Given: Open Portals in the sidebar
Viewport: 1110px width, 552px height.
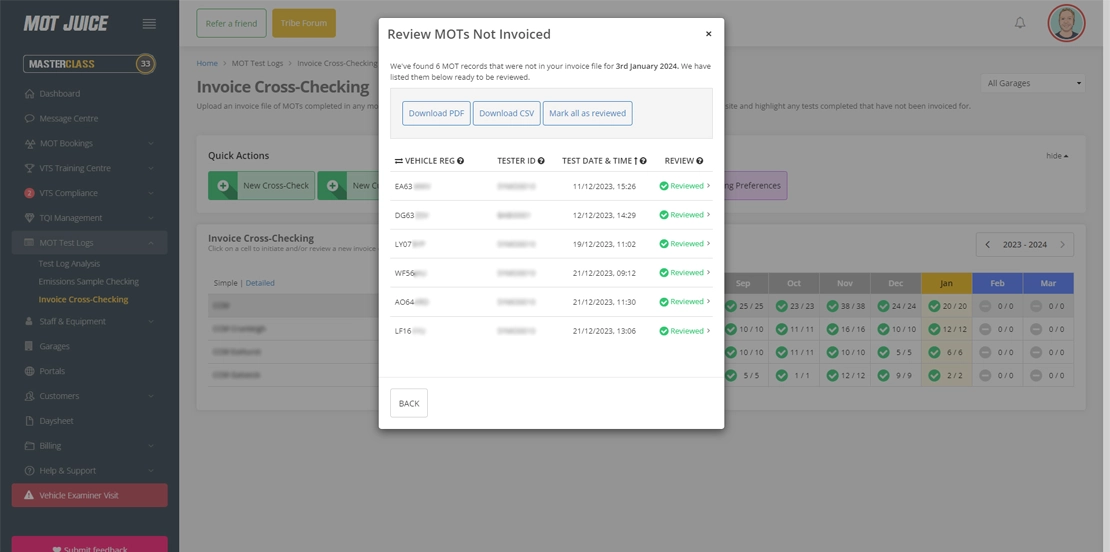Looking at the screenshot, I should 52,371.
